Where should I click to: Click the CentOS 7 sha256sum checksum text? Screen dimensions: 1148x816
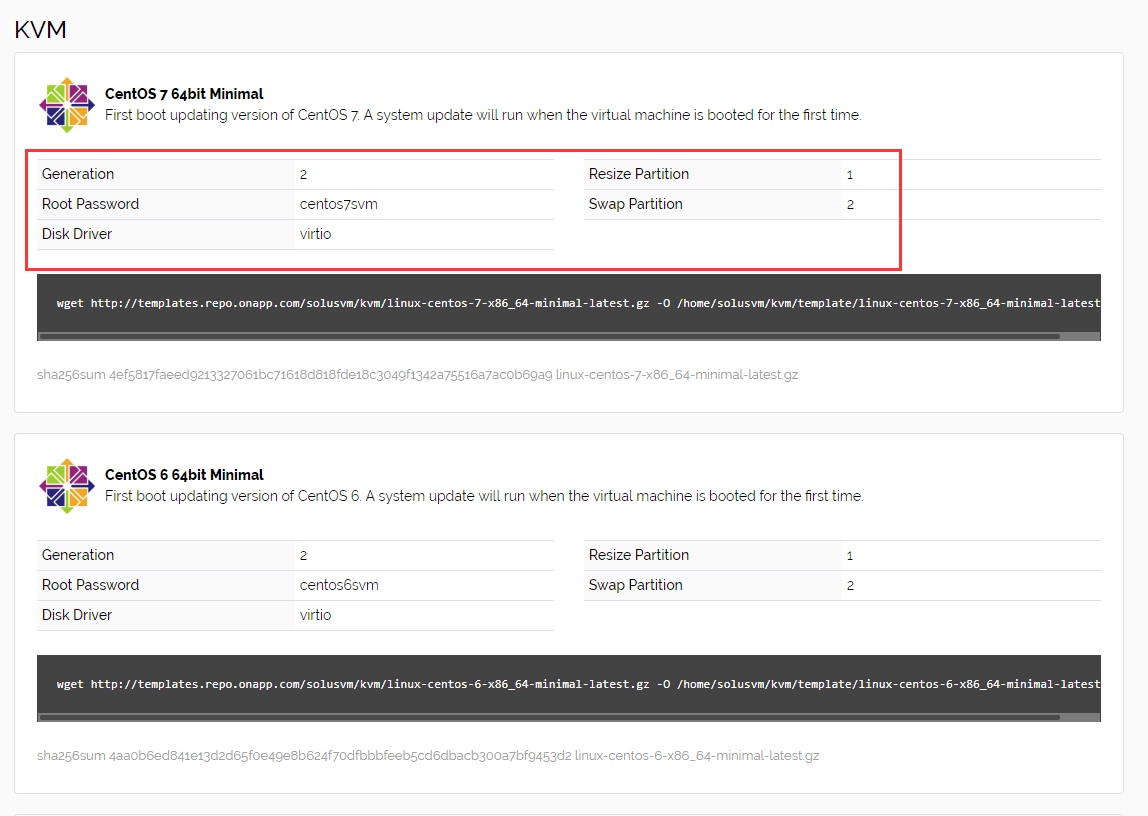tap(417, 375)
